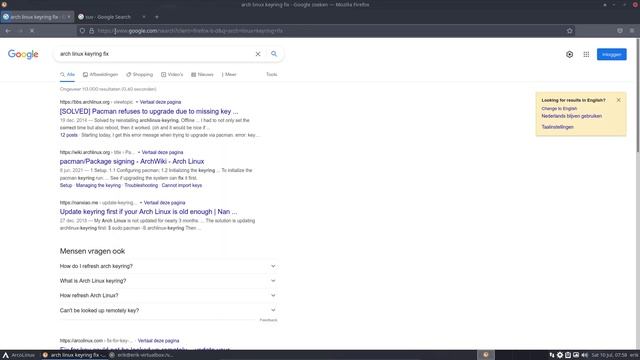Open a new tab with the plus button
This screenshot has height=360, width=640.
(x=157, y=17)
